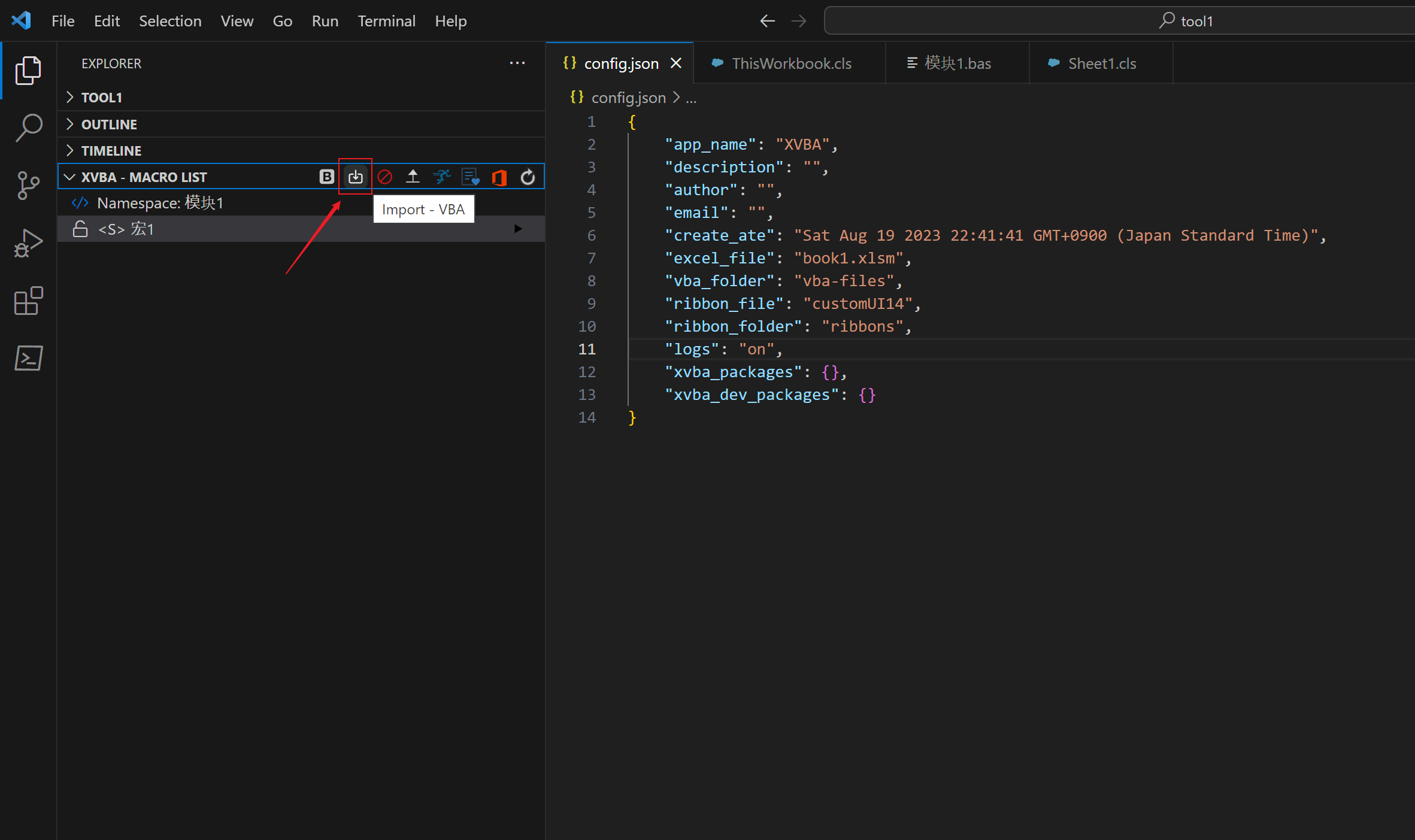Image resolution: width=1415 pixels, height=840 pixels.
Task: Open the Run and Debug view
Action: [28, 243]
